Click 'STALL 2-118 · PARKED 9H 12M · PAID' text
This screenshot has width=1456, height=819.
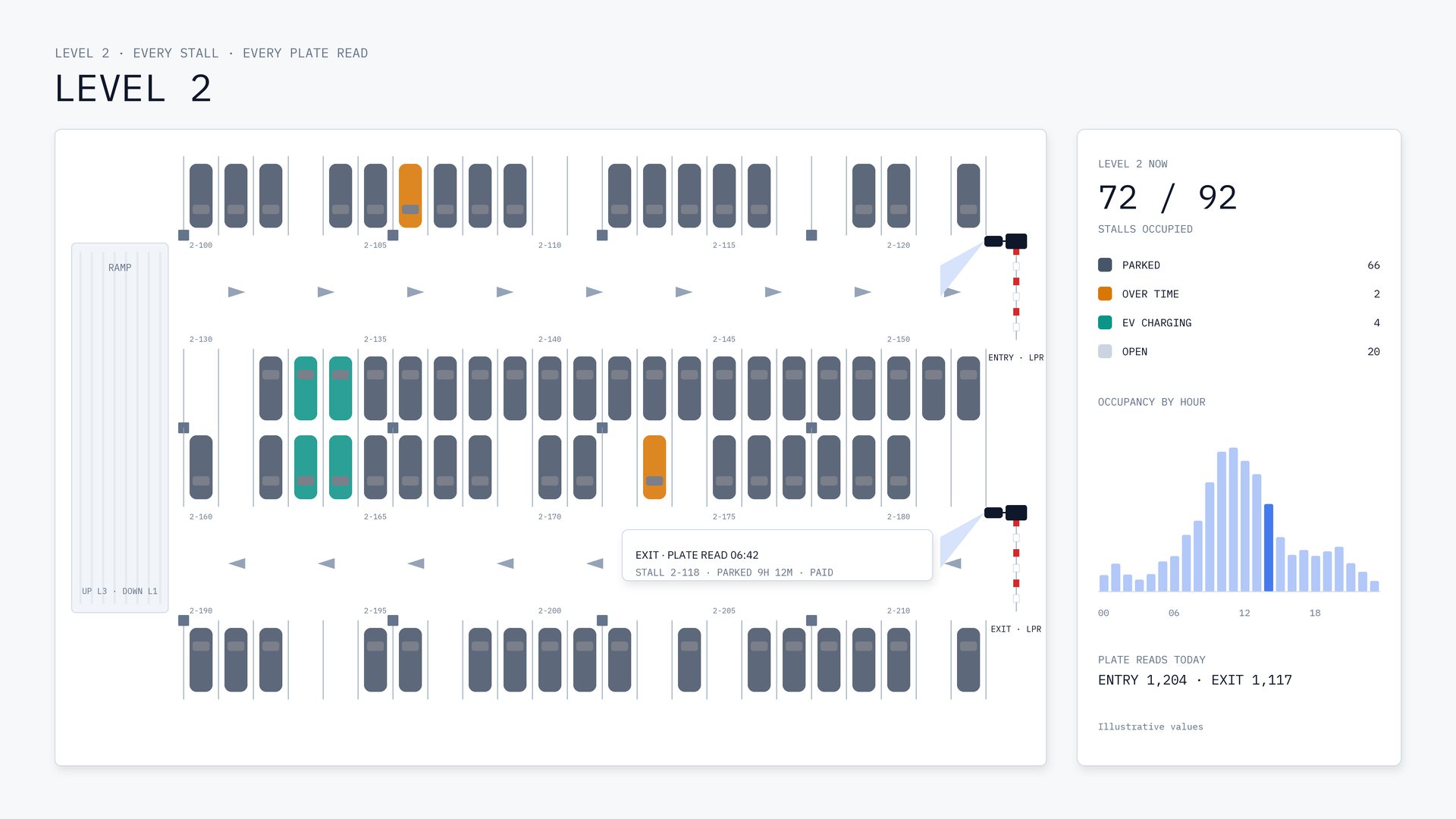click(x=734, y=573)
